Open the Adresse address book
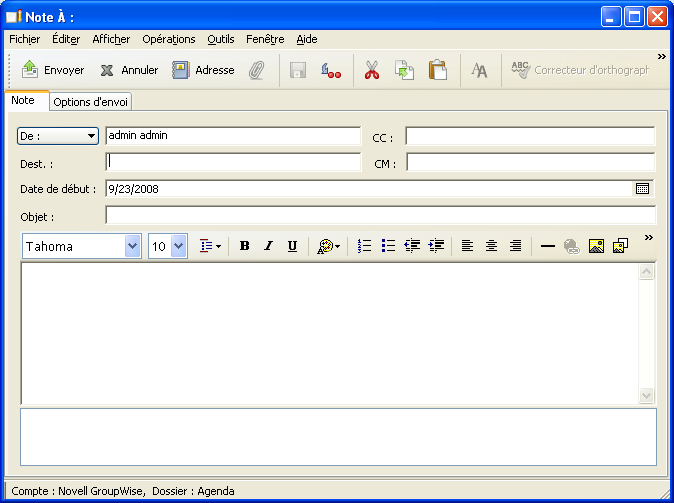The height and width of the screenshot is (503, 674). 203,70
